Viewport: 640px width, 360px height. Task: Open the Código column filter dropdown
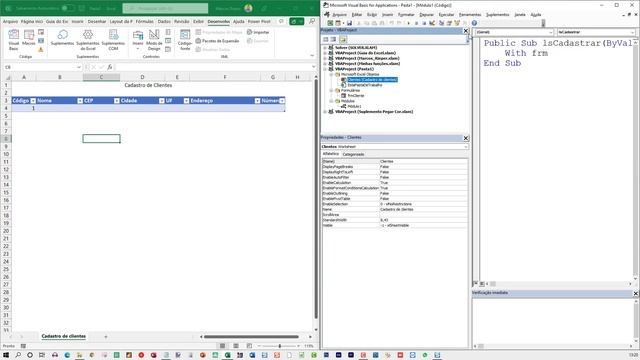coord(33,101)
